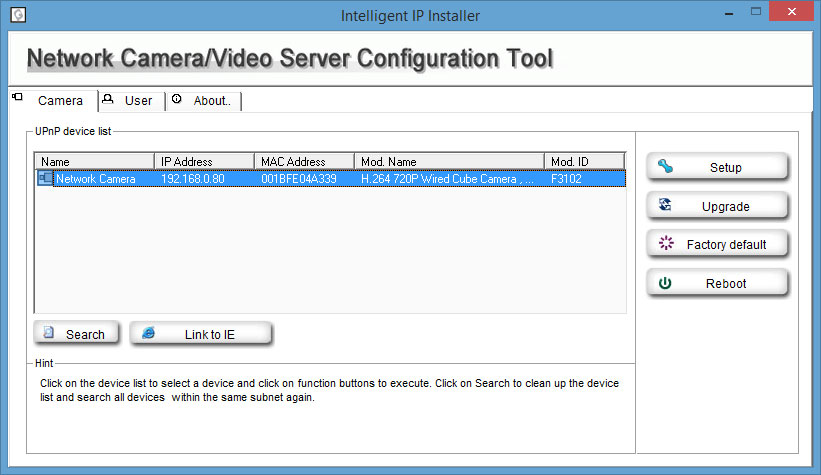Select the 192.168.0.80 IP address cell
Screen dimensions: 821x475
tap(193, 179)
